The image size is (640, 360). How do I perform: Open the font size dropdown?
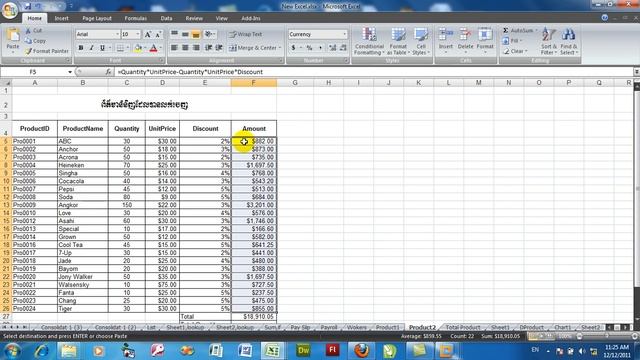tap(138, 34)
